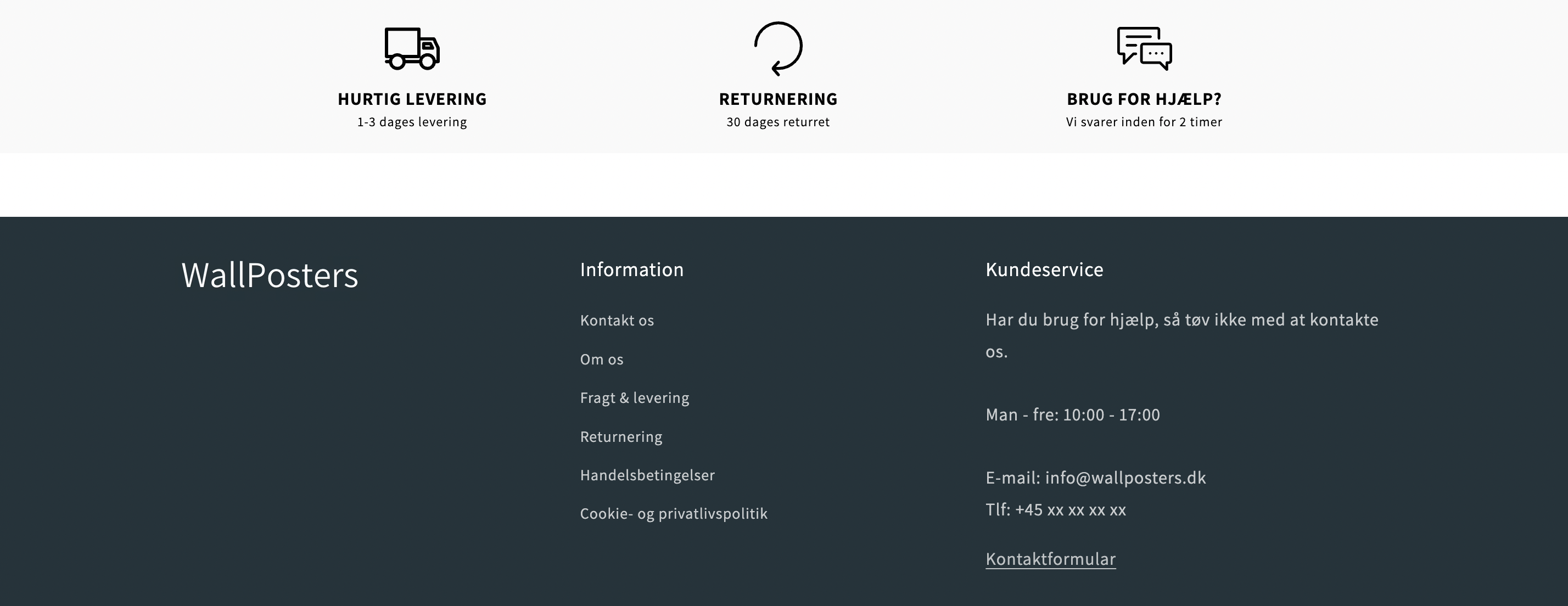Open the Kontakt os footer link
The height and width of the screenshot is (606, 1568).
click(x=617, y=321)
